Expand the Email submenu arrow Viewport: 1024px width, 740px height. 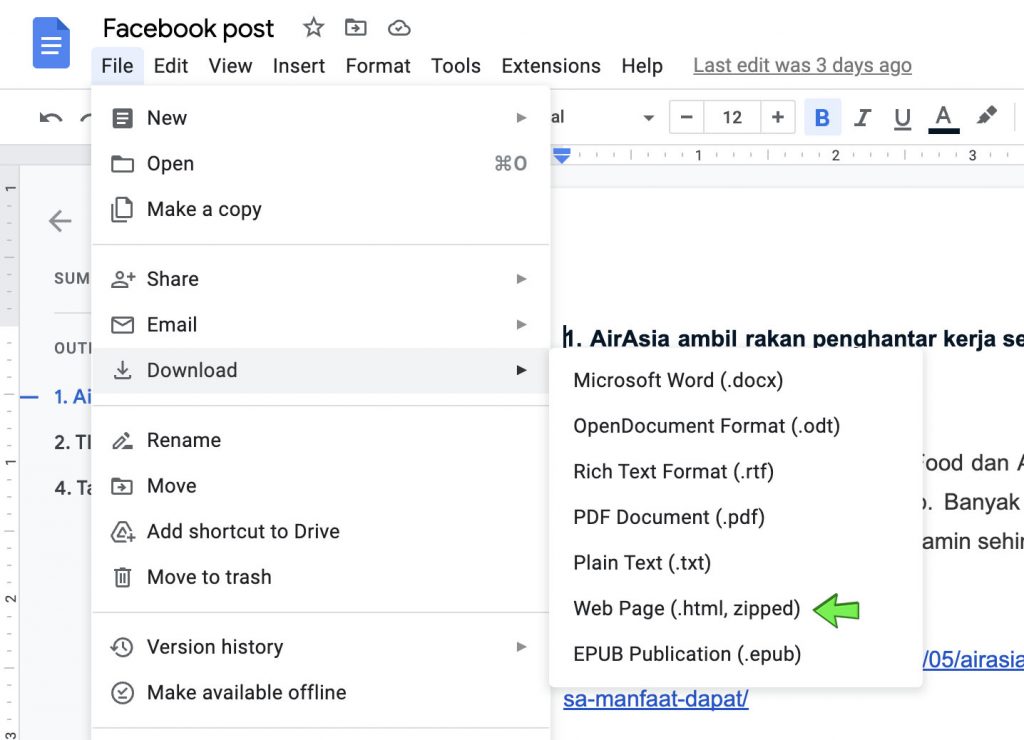(521, 325)
